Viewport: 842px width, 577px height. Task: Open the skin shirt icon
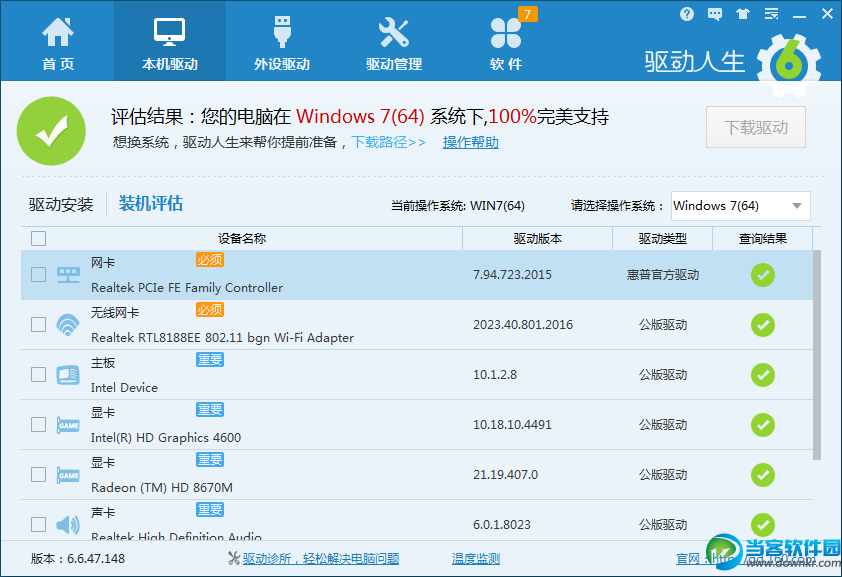coord(743,14)
